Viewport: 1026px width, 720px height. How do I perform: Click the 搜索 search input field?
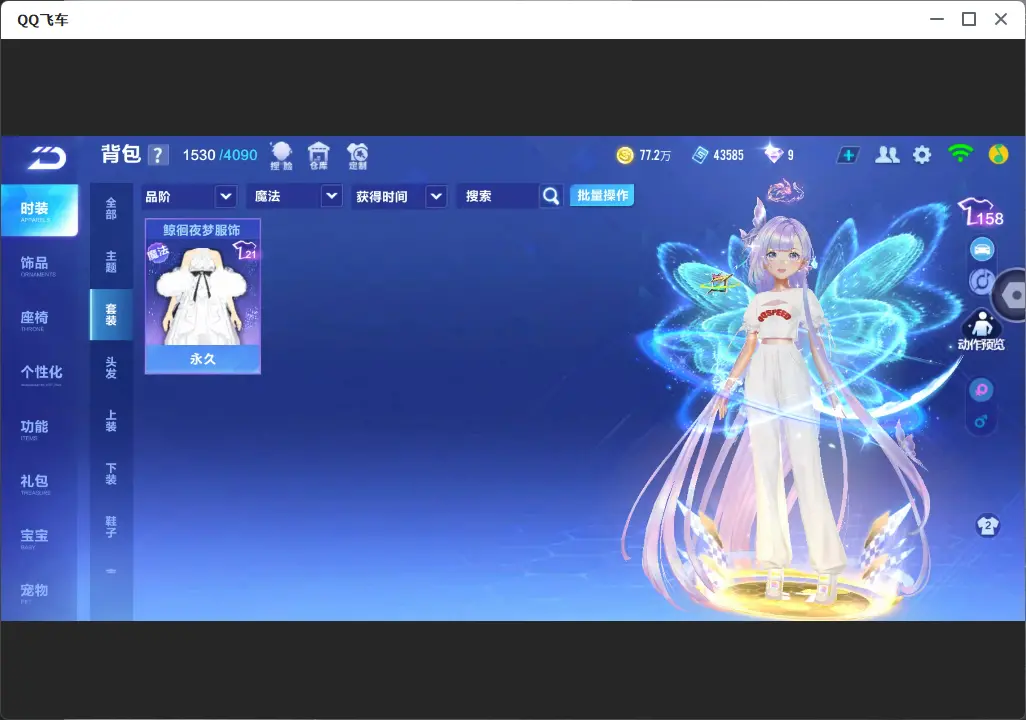point(499,196)
